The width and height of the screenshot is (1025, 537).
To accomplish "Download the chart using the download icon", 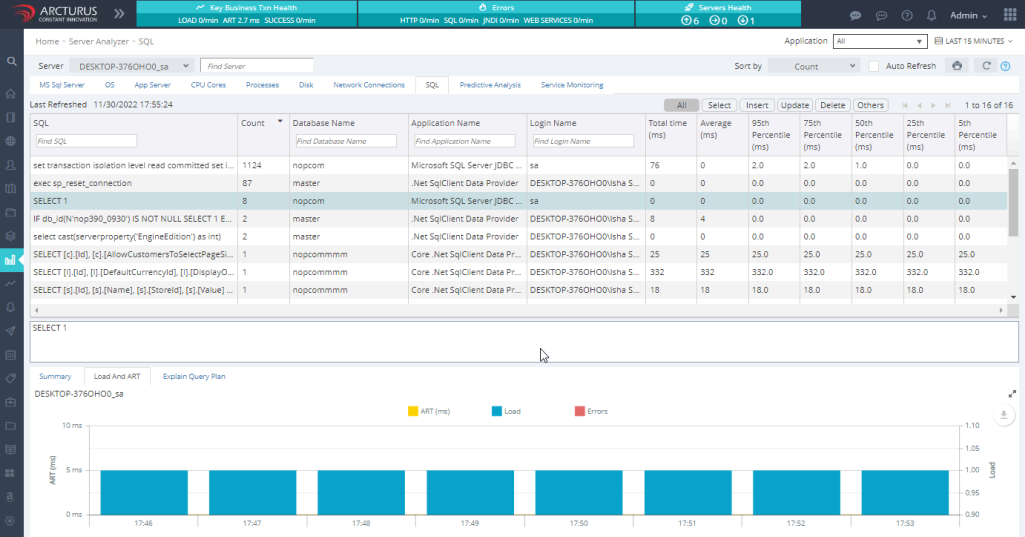I will coord(1003,415).
